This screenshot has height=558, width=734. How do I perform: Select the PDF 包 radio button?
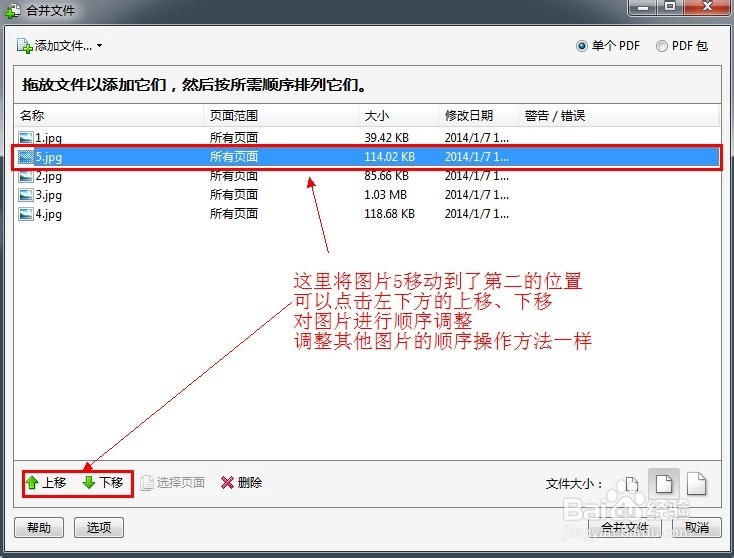[x=661, y=46]
